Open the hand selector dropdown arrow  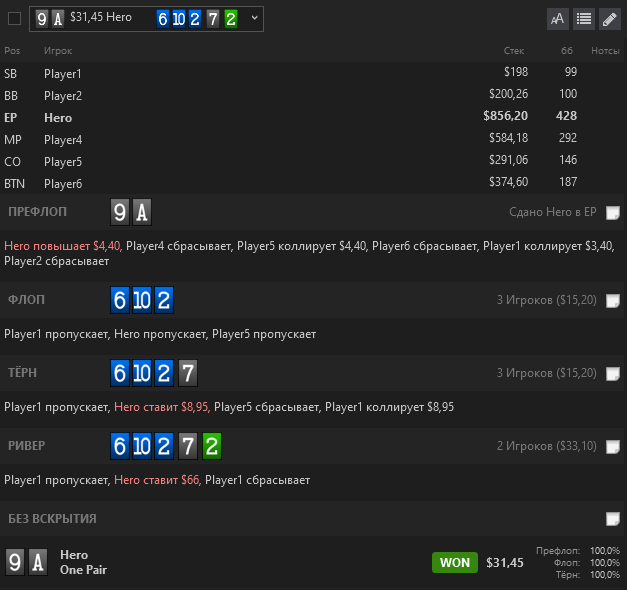(x=254, y=18)
